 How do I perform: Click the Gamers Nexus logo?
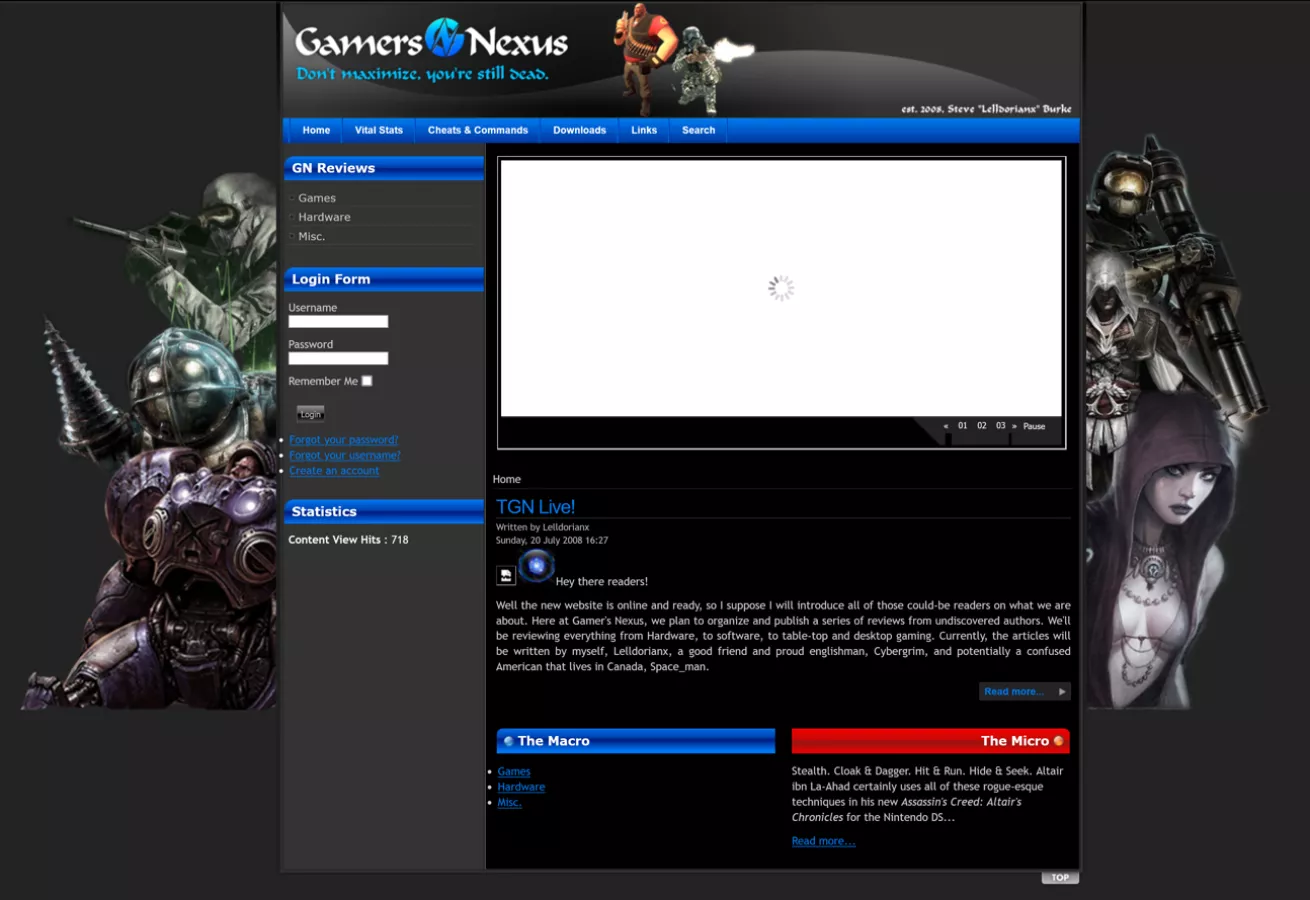pyautogui.click(x=431, y=43)
